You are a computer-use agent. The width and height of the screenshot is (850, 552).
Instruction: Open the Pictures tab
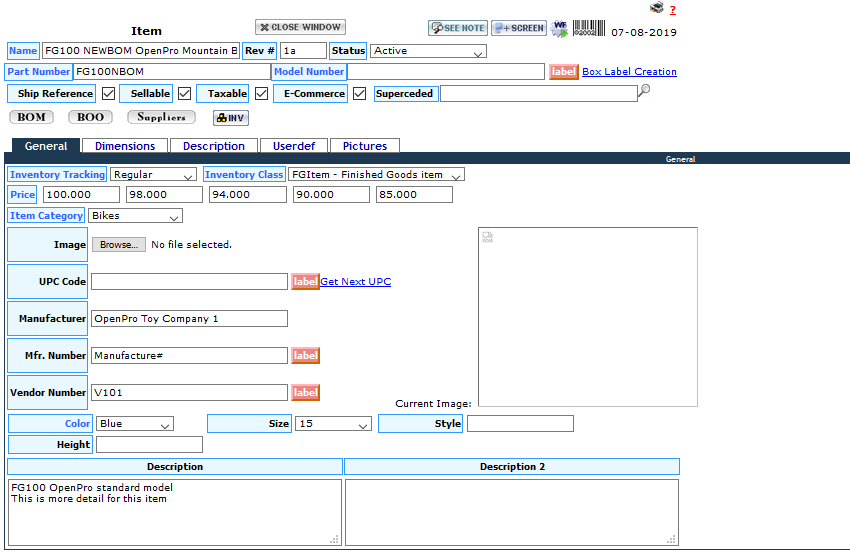pos(365,146)
